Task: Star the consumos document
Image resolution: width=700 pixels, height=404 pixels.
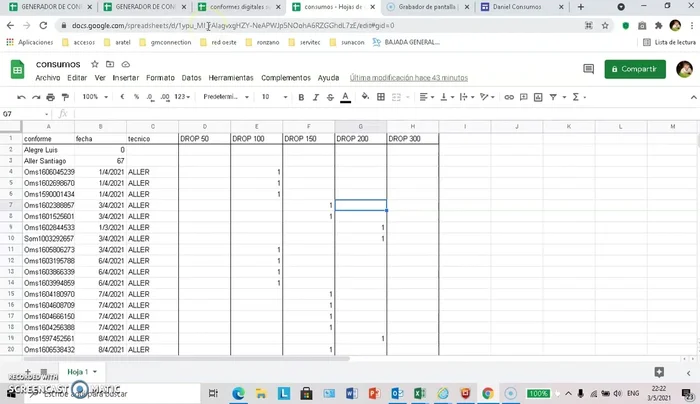Action: pyautogui.click(x=90, y=64)
